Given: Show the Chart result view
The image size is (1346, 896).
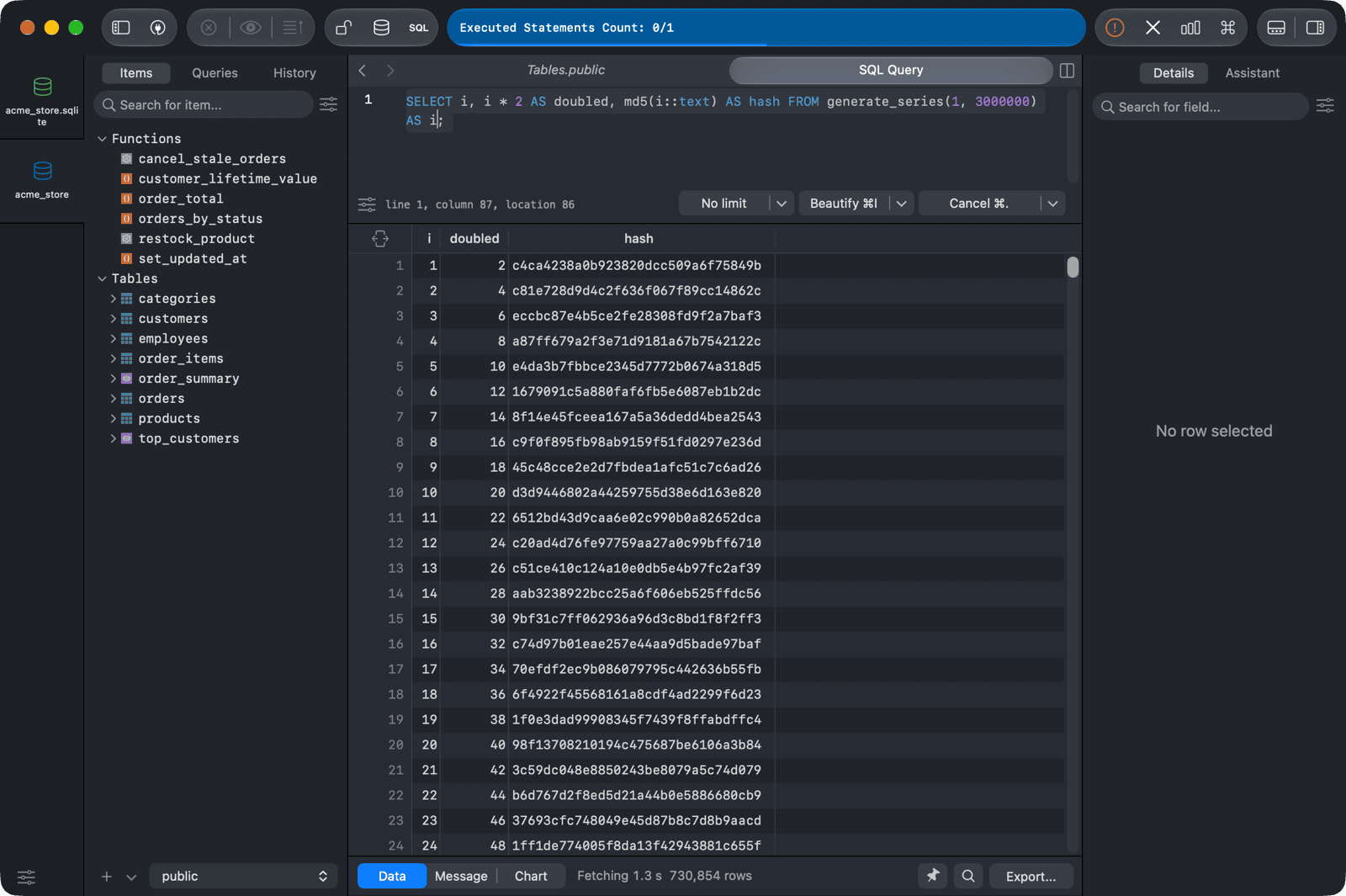Looking at the screenshot, I should coord(531,876).
